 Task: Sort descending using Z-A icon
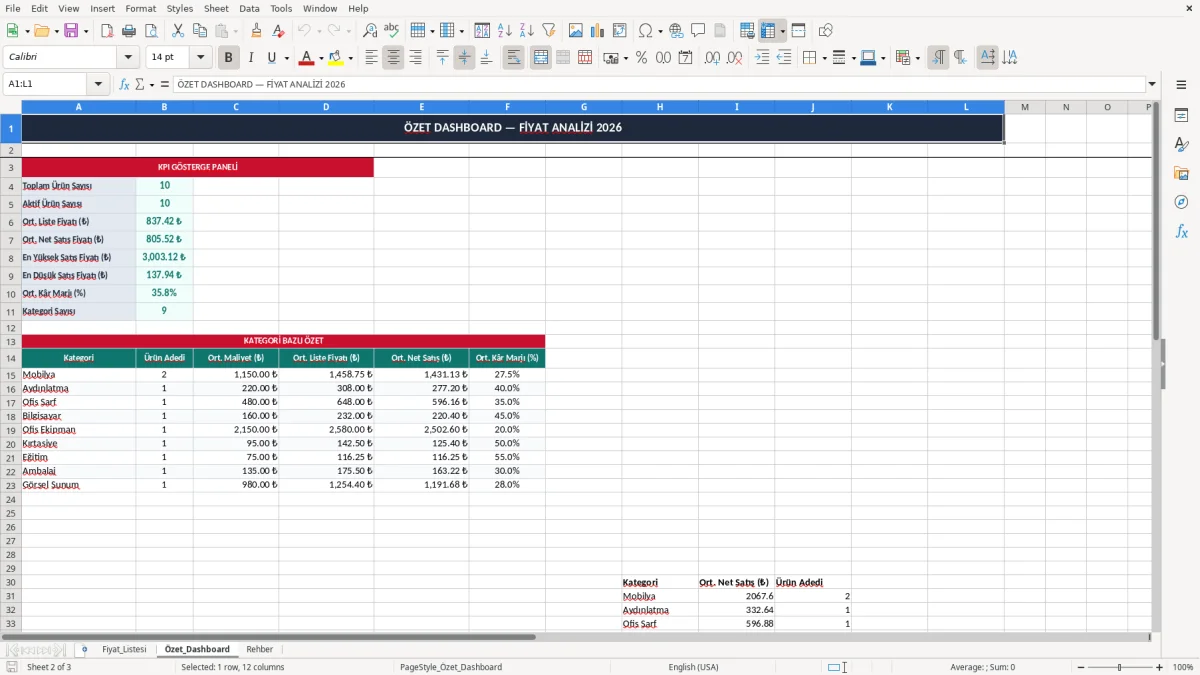pos(527,31)
